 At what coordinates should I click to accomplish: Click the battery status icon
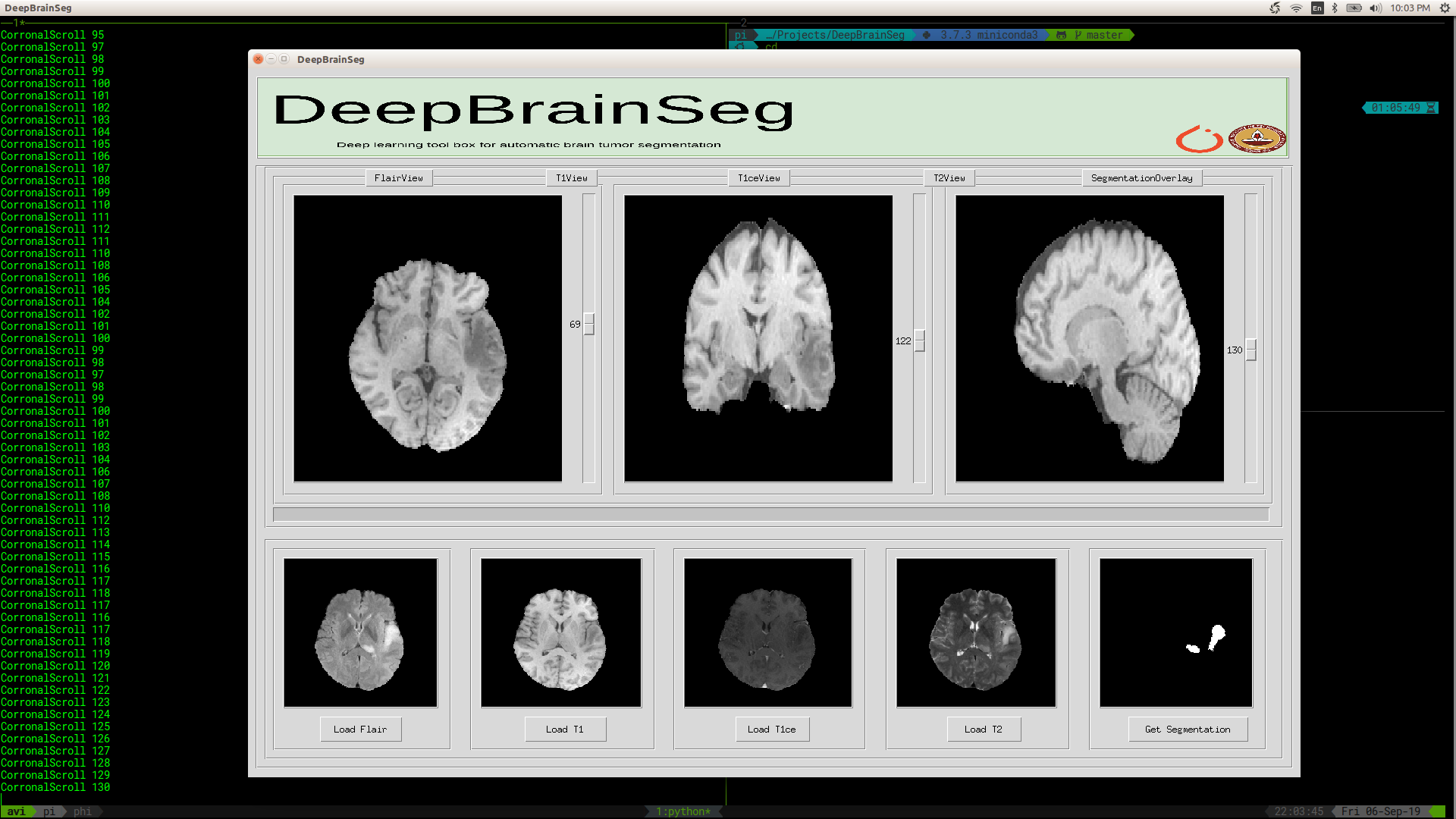point(1354,8)
